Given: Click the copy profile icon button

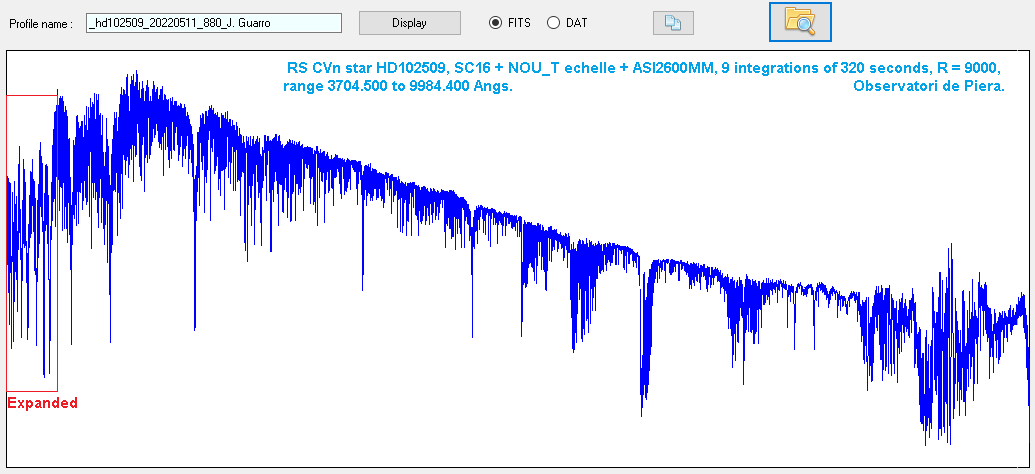Looking at the screenshot, I should click(x=673, y=23).
